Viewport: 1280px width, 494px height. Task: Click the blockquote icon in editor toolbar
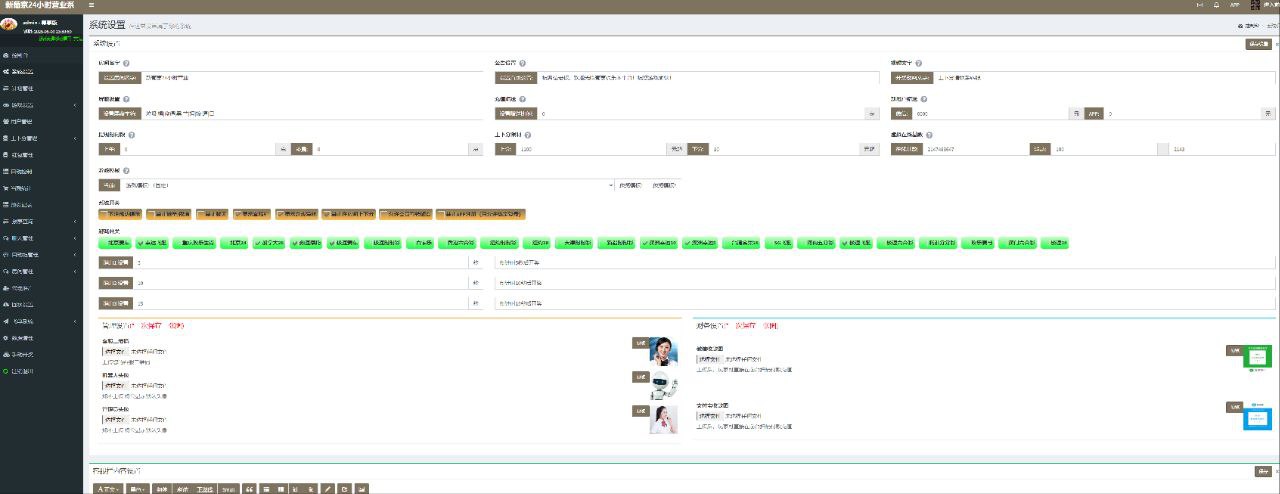pos(249,489)
